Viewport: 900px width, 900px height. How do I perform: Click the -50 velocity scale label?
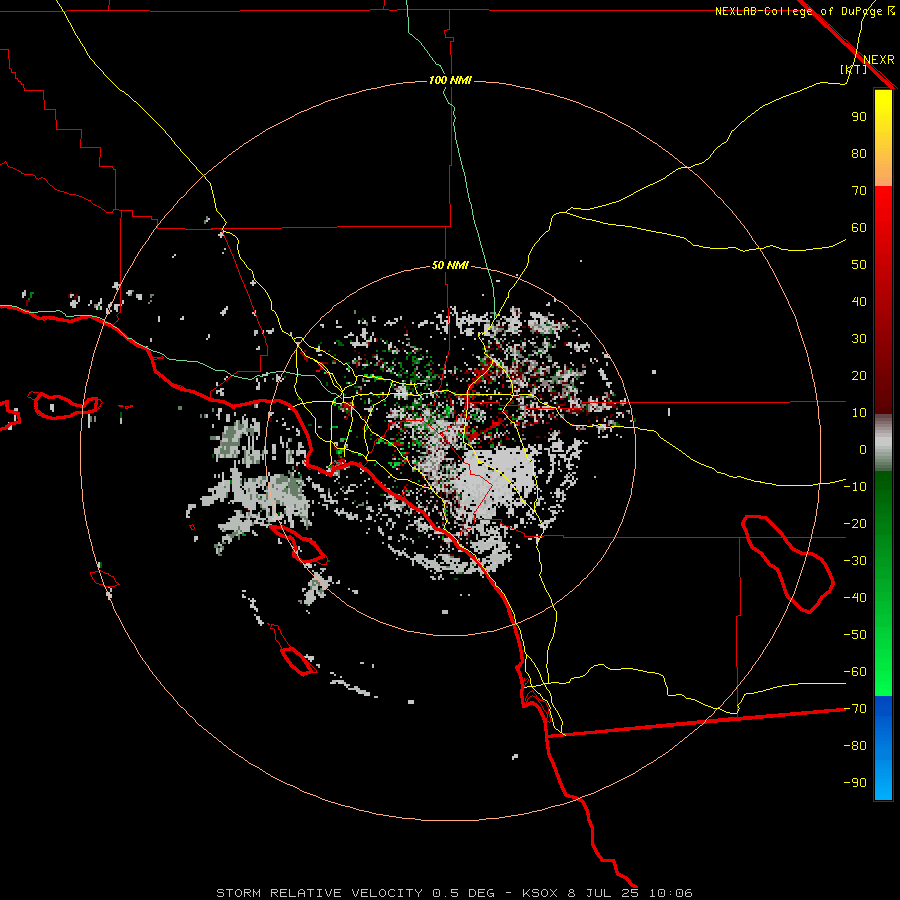point(855,635)
